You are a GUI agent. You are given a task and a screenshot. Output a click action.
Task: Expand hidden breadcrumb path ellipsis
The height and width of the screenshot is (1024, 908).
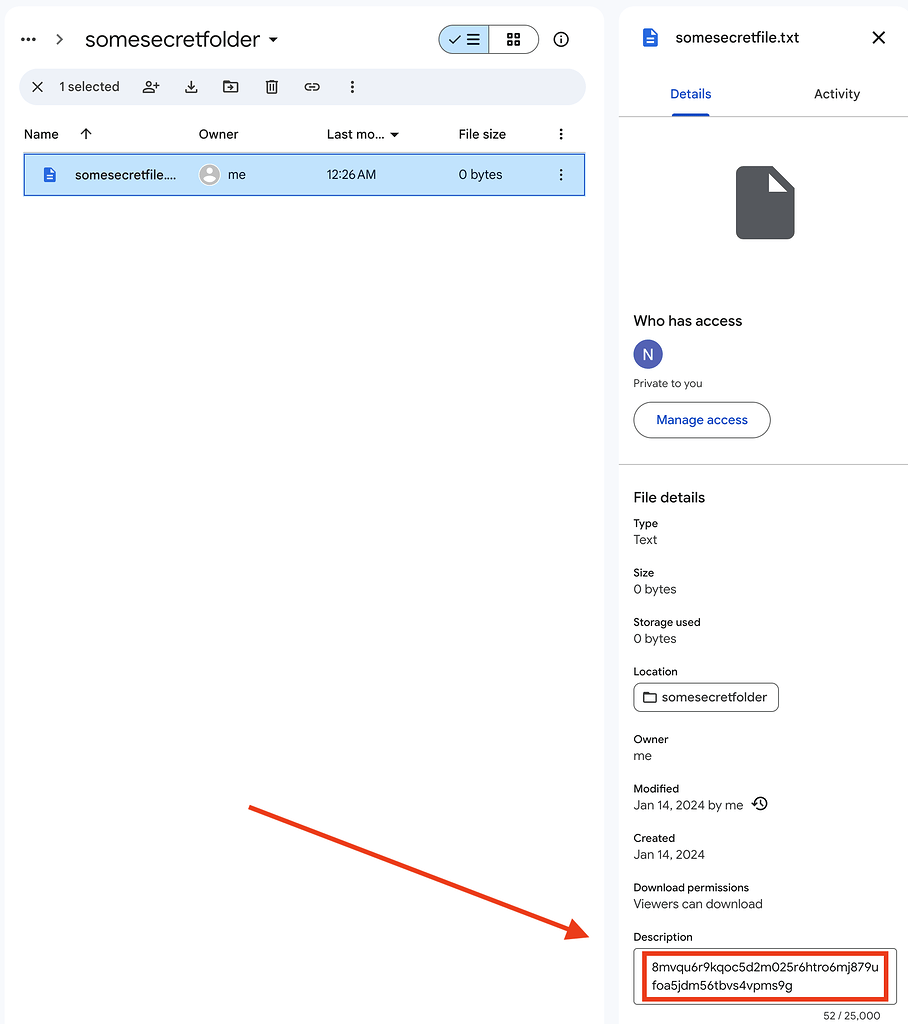click(28, 40)
